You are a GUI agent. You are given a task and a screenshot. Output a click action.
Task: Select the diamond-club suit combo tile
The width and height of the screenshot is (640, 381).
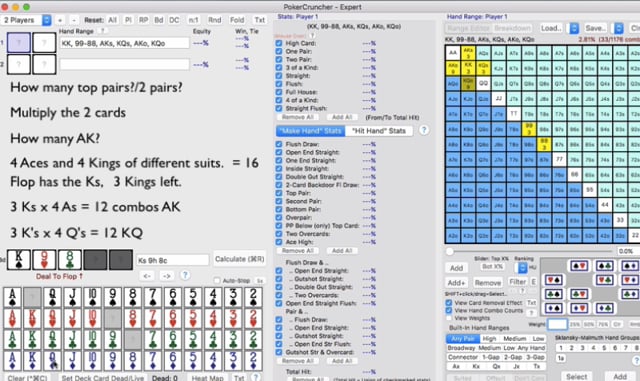pos(604,308)
